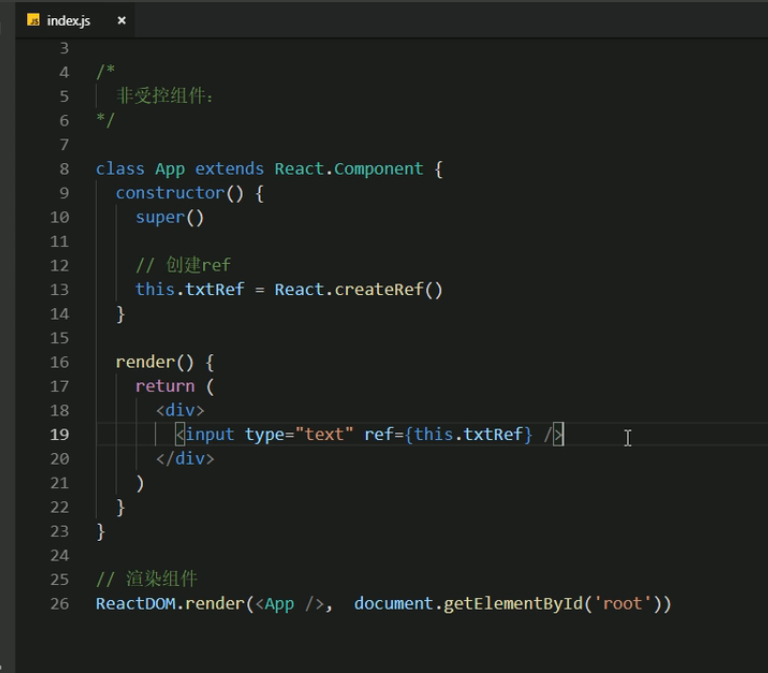Click line number 13 in the gutter
Viewport: 768px width, 673px height.
coord(59,289)
